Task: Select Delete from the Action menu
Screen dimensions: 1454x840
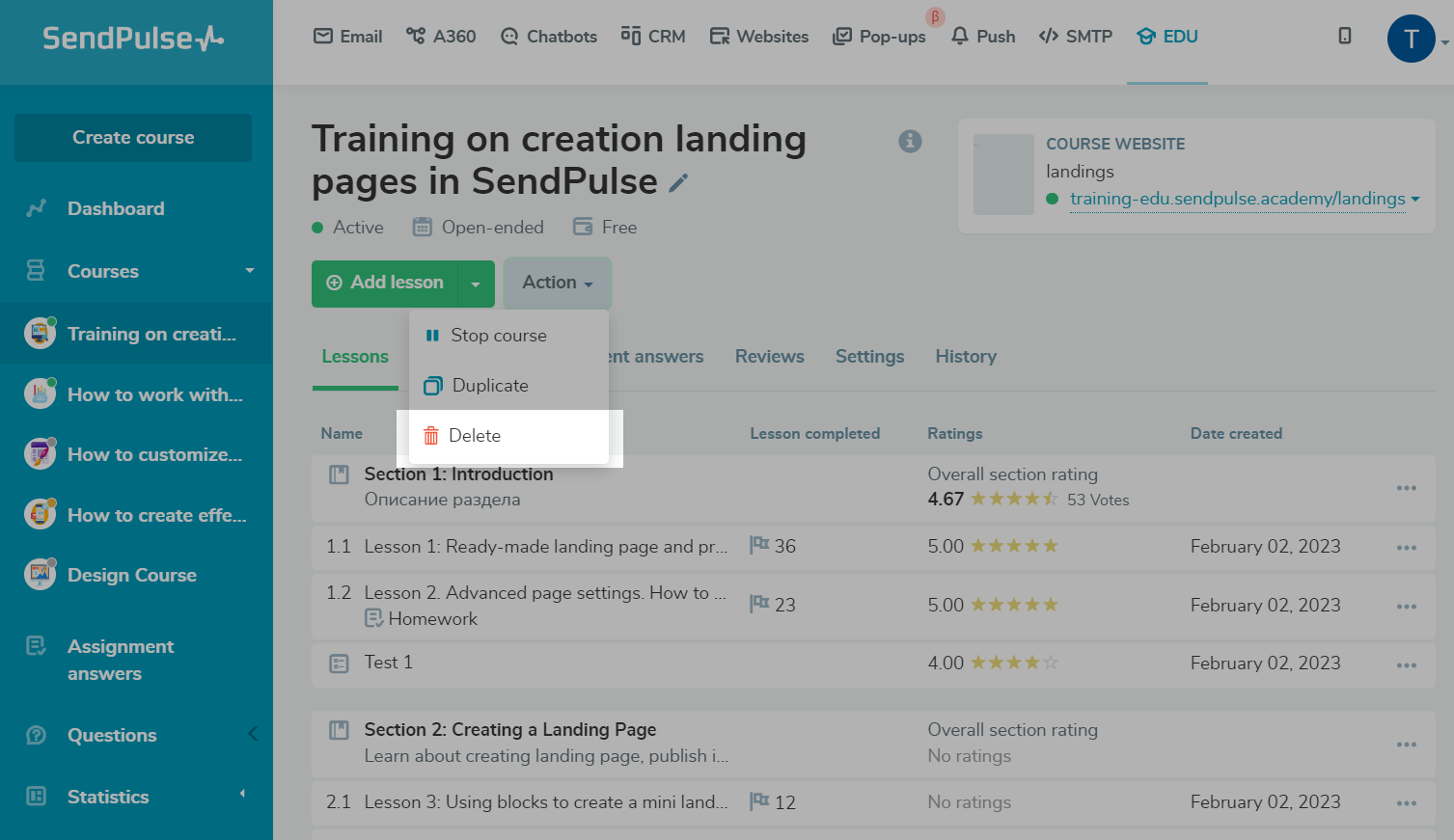Action: coord(475,436)
